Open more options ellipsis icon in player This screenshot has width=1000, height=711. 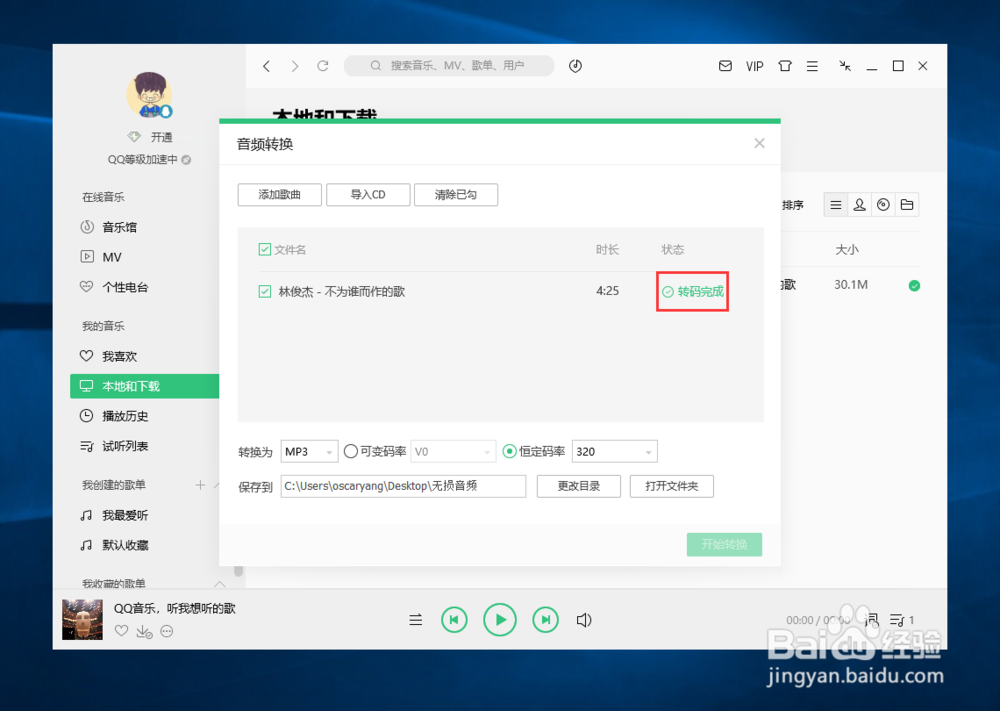pyautogui.click(x=166, y=631)
